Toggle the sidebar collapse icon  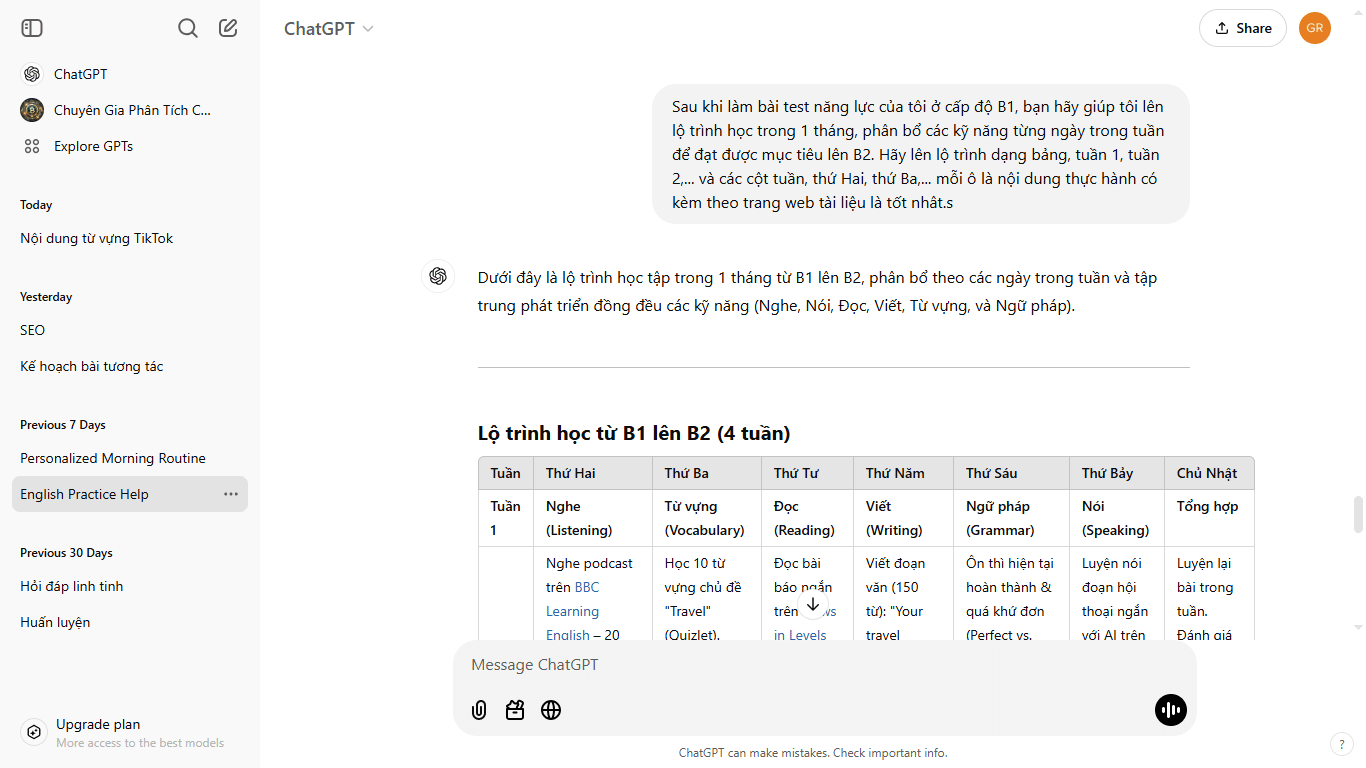[32, 28]
